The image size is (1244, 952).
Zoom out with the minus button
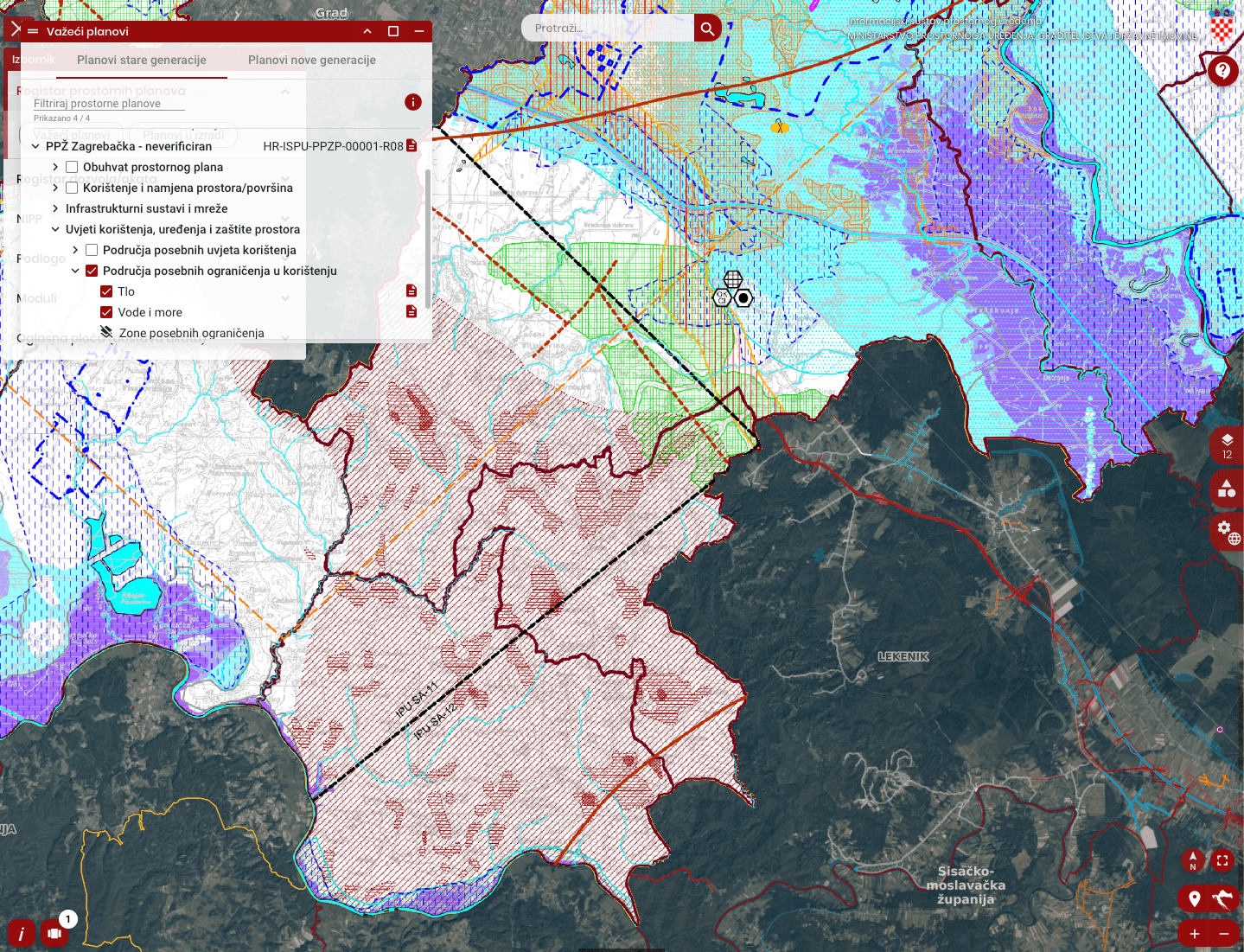click(1224, 934)
